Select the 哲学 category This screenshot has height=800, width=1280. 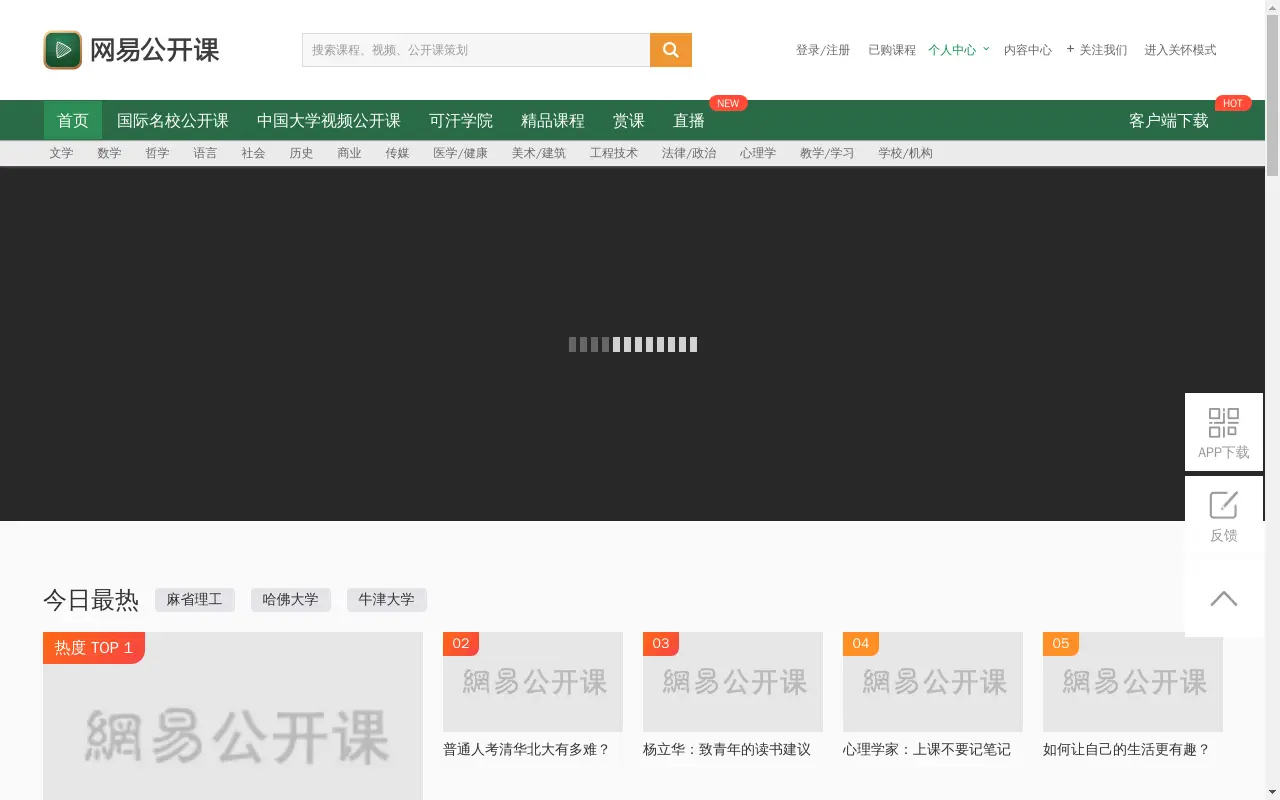[x=157, y=153]
